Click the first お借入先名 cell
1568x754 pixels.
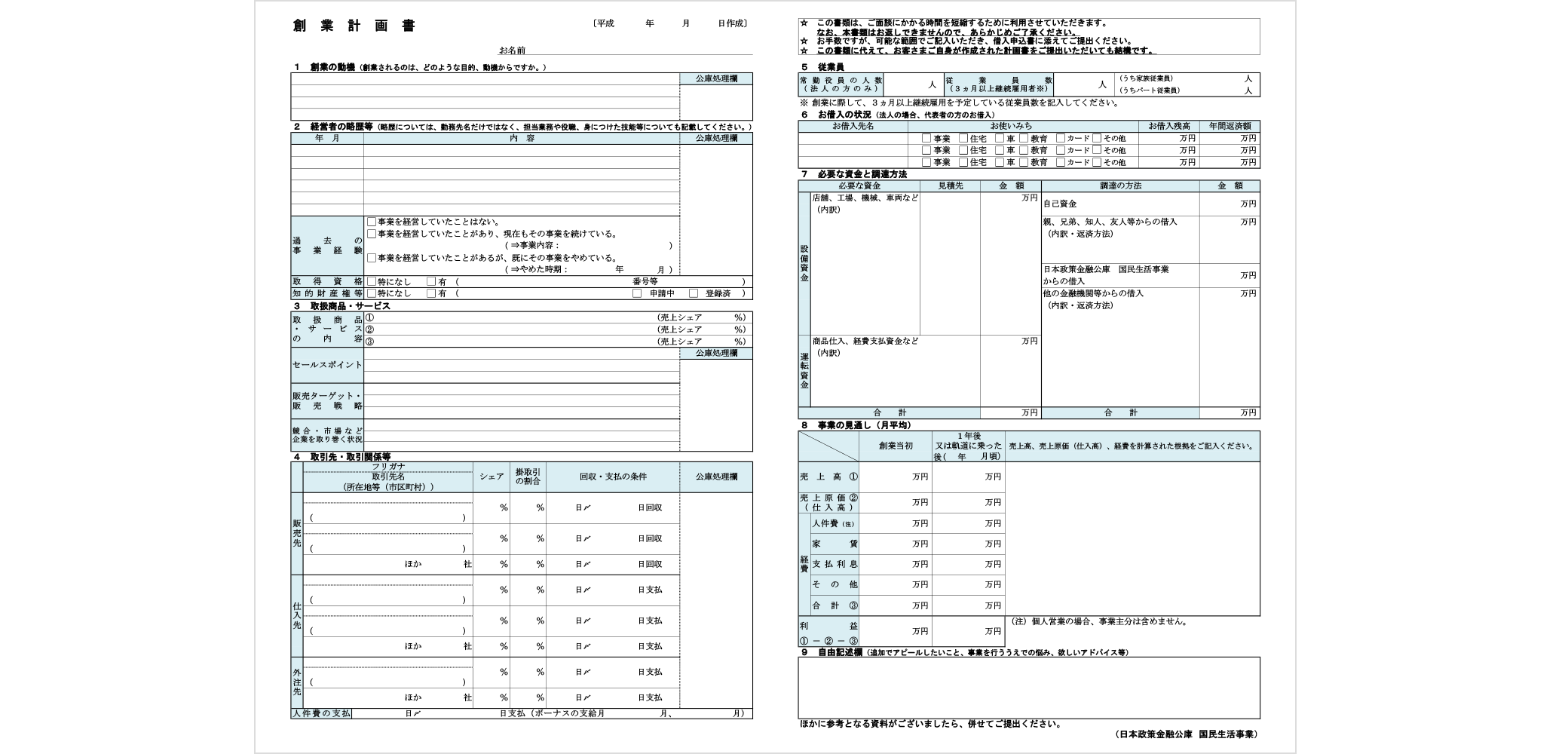pyautogui.click(x=852, y=138)
